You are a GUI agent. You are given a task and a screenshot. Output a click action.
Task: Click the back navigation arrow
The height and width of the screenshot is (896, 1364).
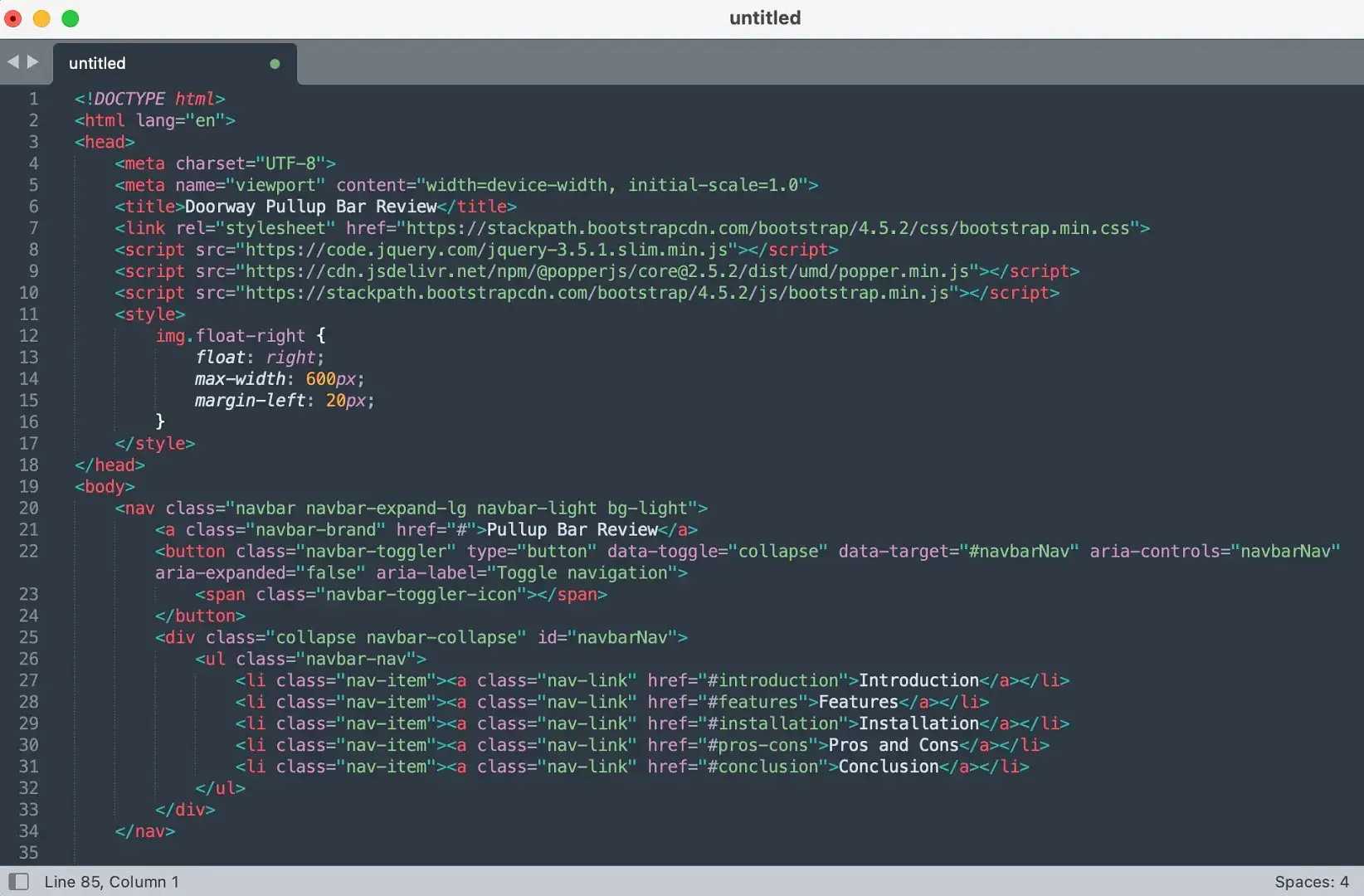pyautogui.click(x=12, y=61)
